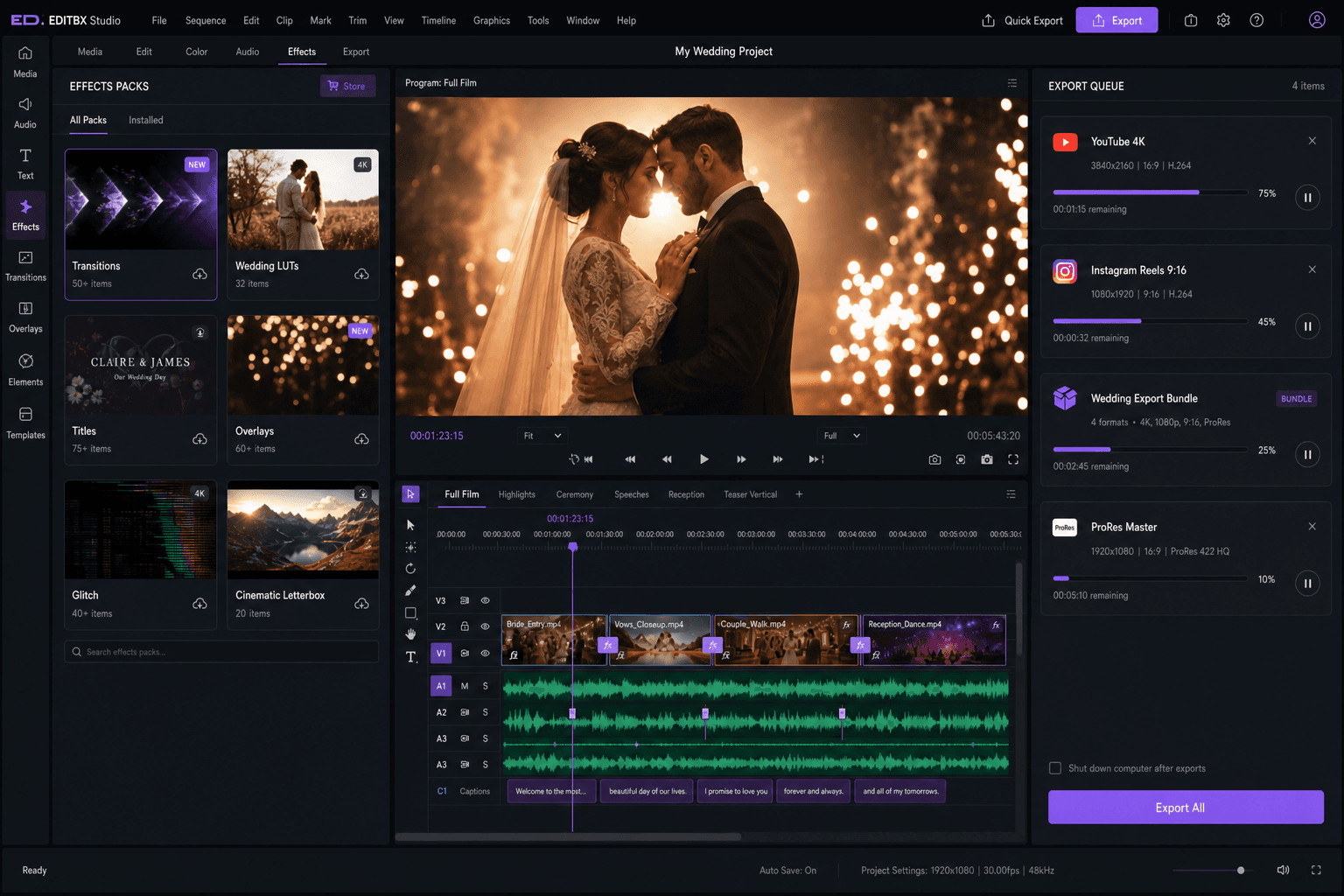Select the razor/pen edit tool in timeline
Viewport: 1344px width, 896px height.
click(x=410, y=591)
